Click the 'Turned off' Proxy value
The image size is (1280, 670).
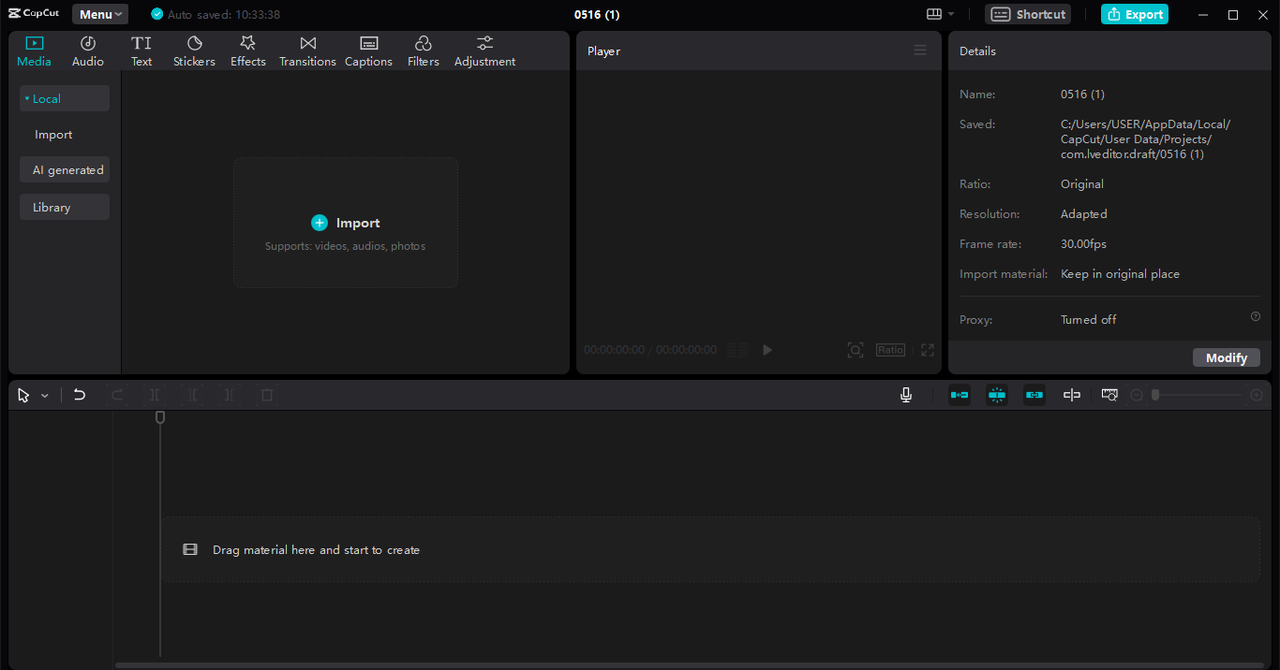[1088, 320]
